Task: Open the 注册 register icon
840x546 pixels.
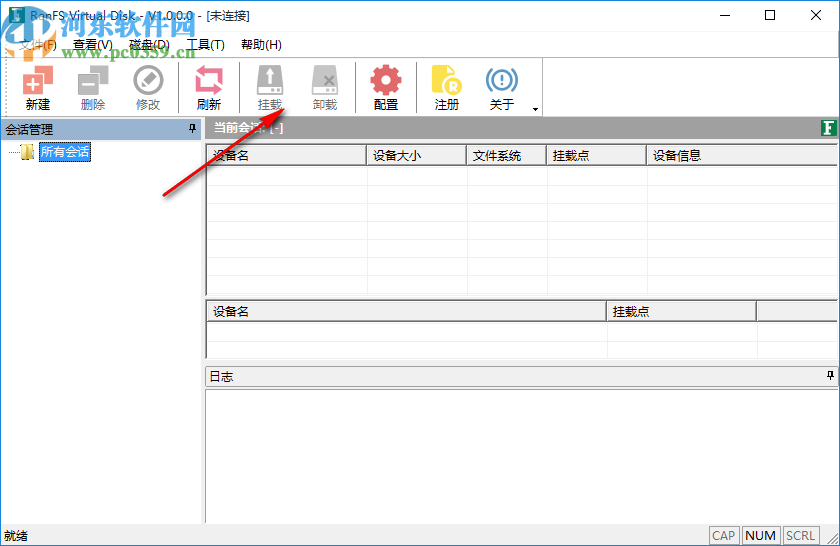Action: 447,87
